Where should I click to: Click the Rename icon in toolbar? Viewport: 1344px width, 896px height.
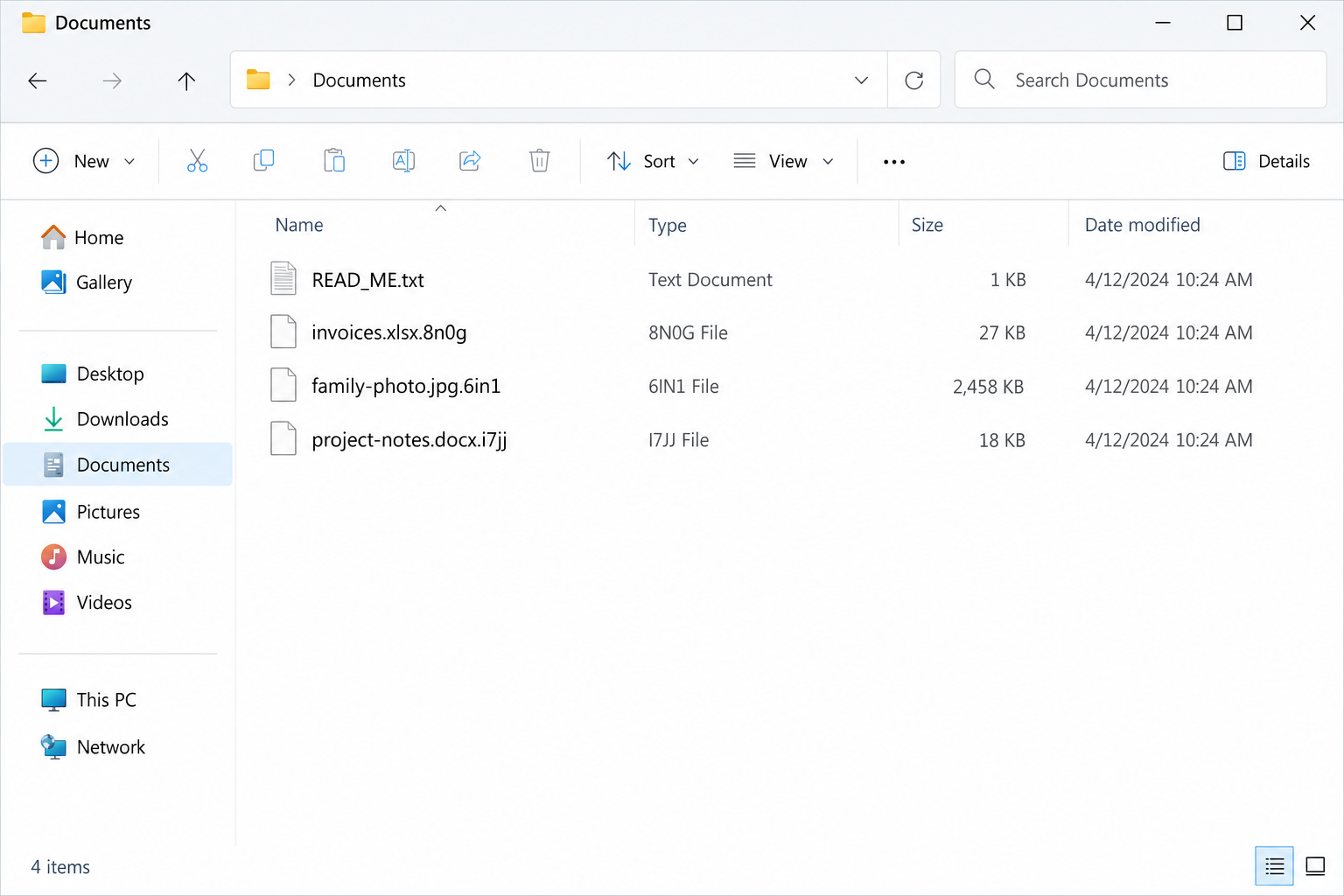click(x=403, y=161)
